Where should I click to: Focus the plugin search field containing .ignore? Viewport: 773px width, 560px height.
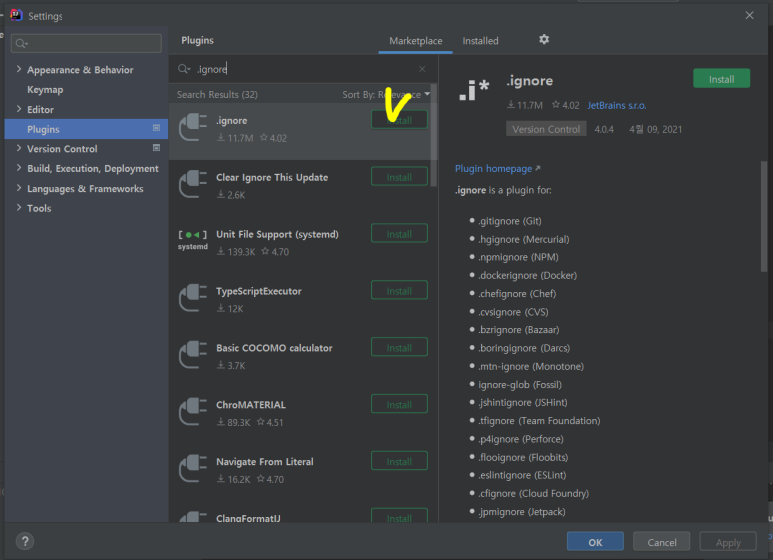click(x=303, y=69)
